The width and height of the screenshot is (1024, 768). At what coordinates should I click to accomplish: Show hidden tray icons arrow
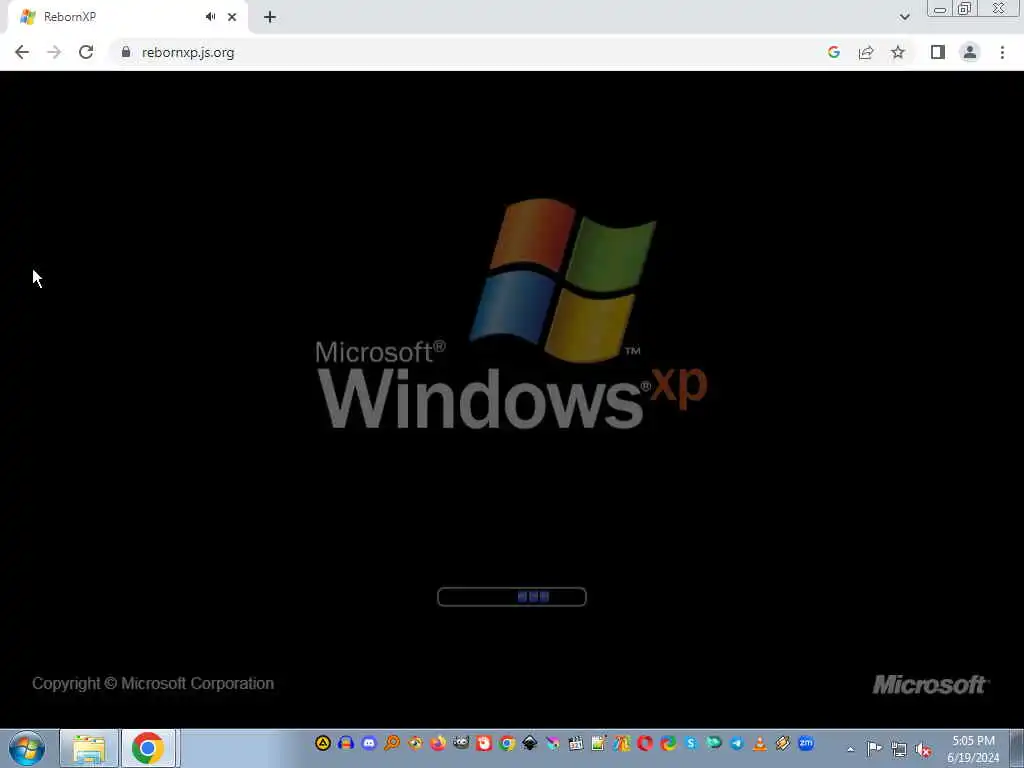click(x=850, y=750)
